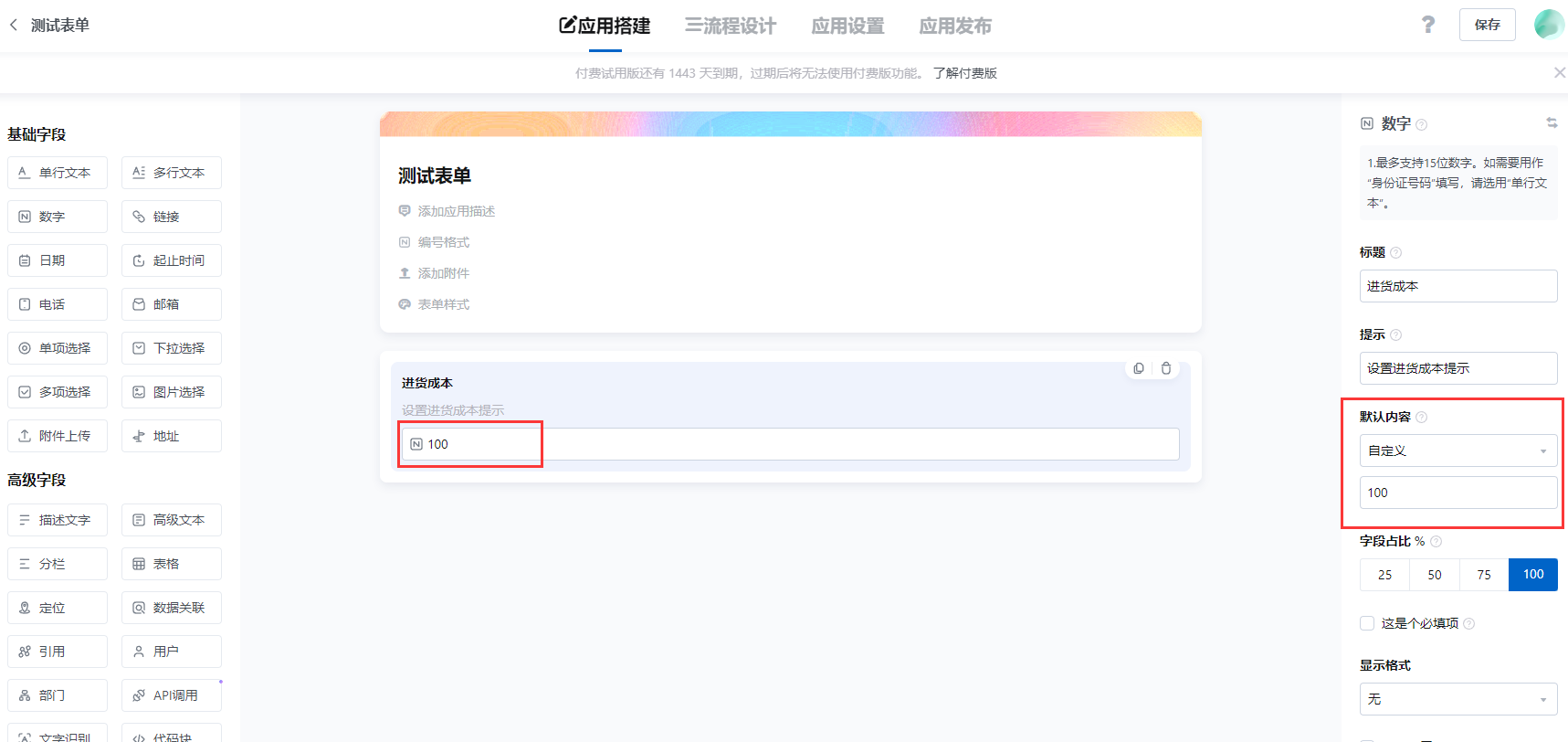The height and width of the screenshot is (742, 1568).
Task: Switch field type via swap icon
Action: [1552, 122]
